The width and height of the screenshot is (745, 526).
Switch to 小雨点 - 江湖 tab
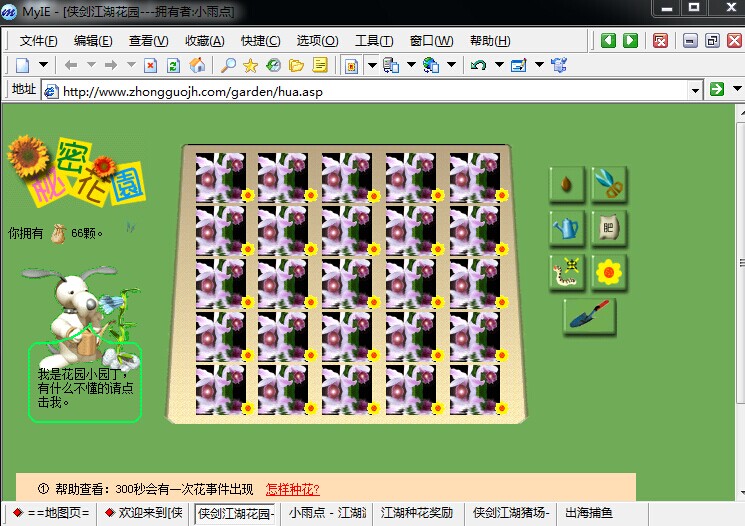click(x=327, y=513)
